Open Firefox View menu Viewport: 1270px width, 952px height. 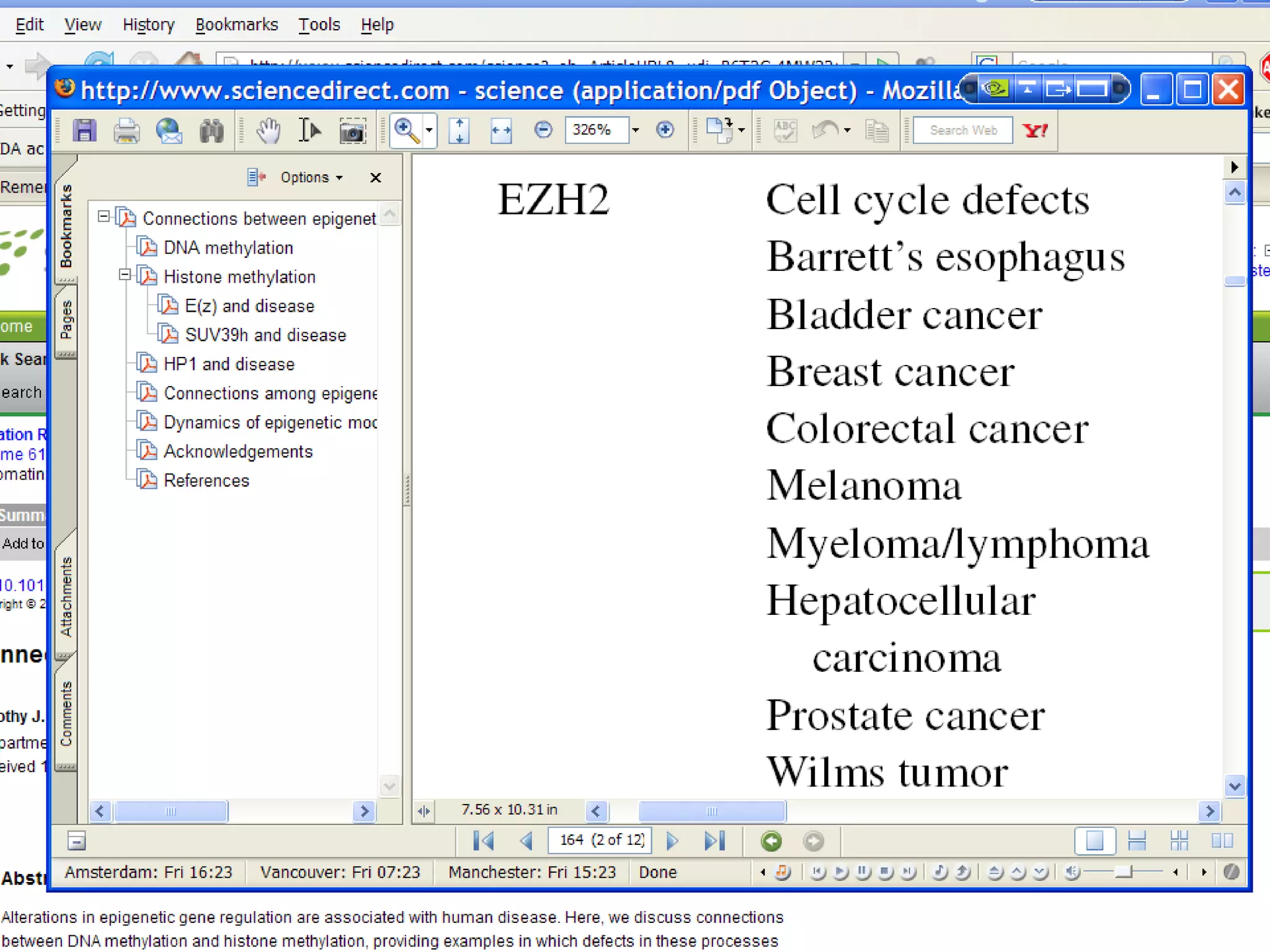point(82,25)
